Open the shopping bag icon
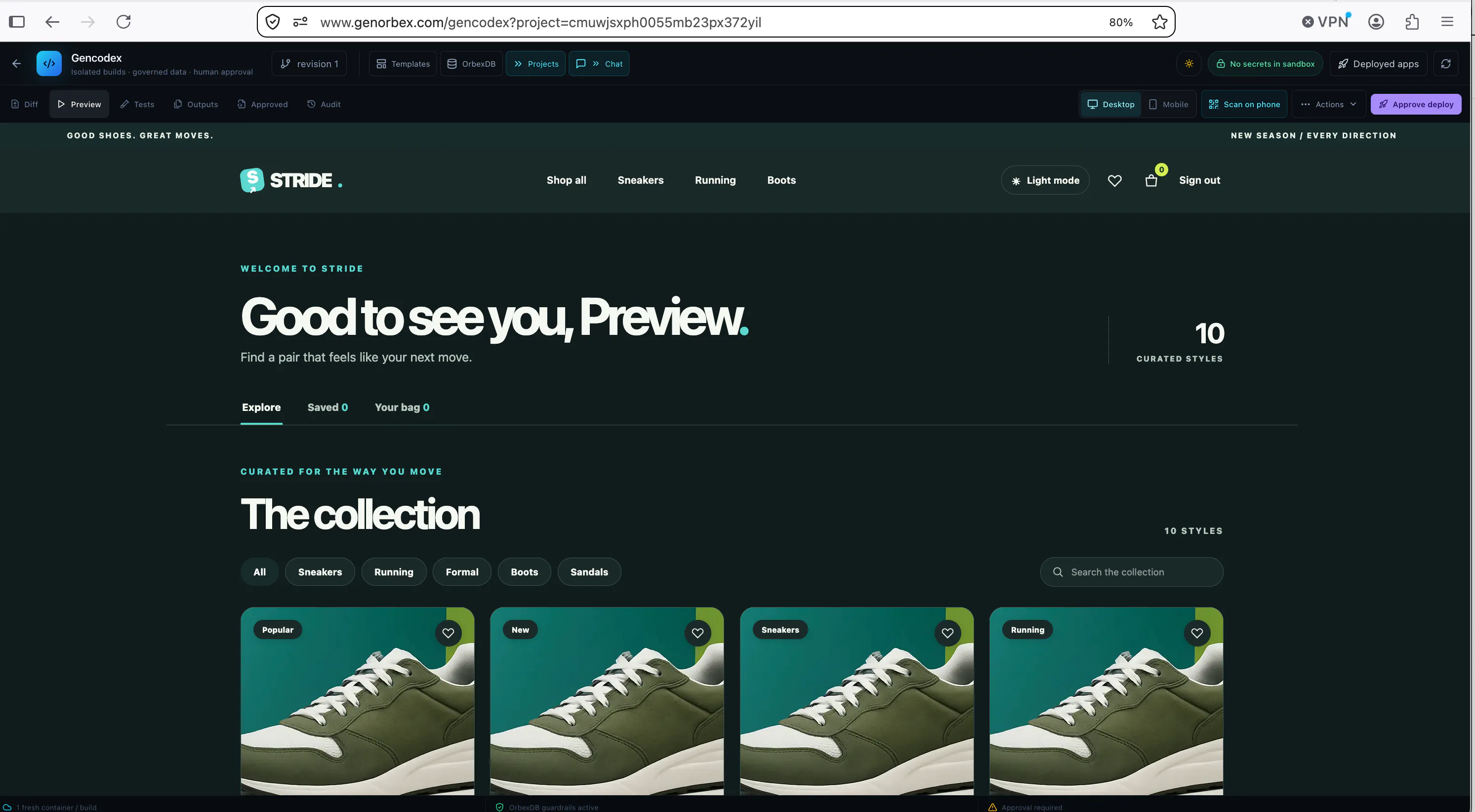The image size is (1475, 812). point(1151,181)
